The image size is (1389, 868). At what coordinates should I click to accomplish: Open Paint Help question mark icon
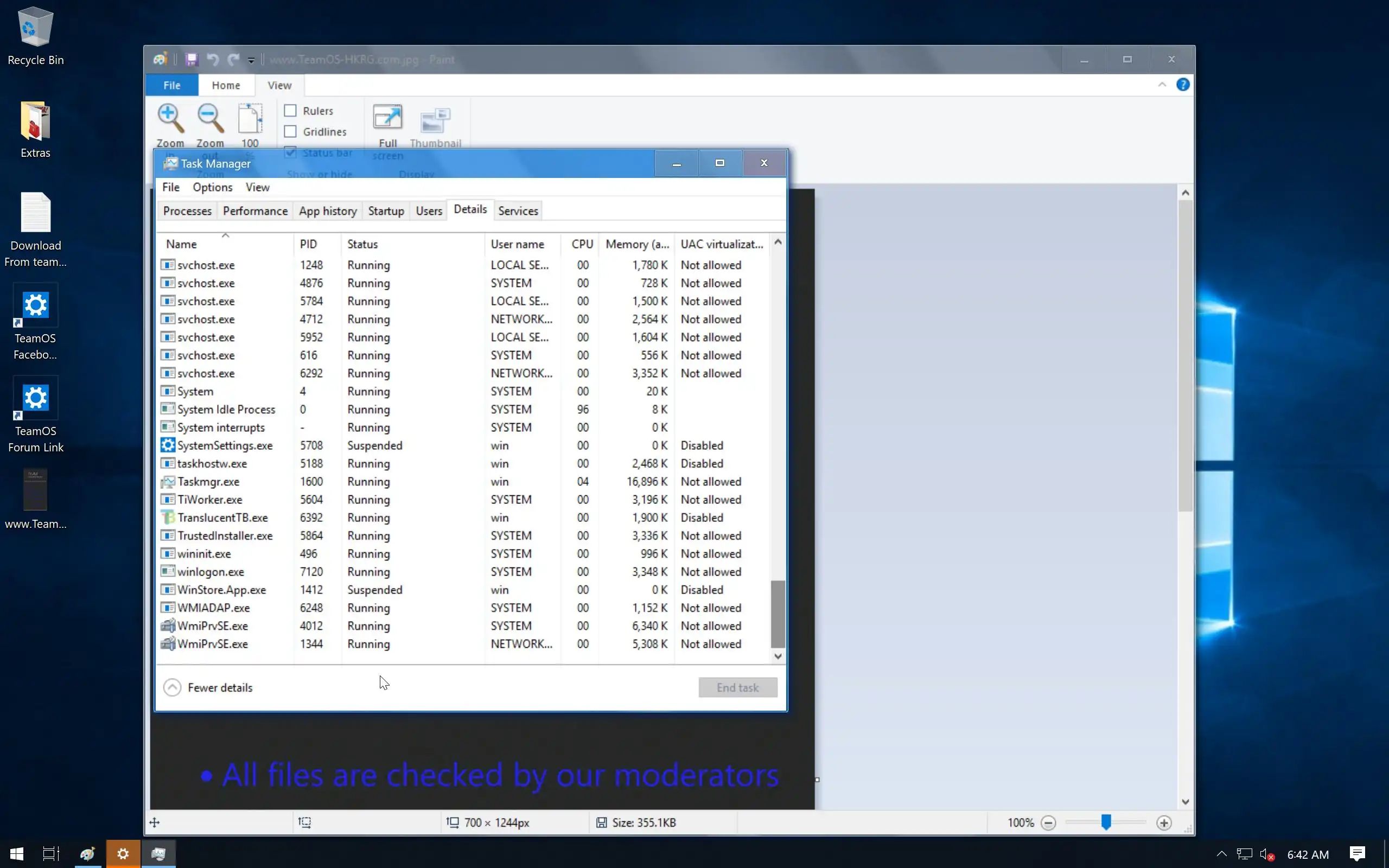tap(1182, 85)
